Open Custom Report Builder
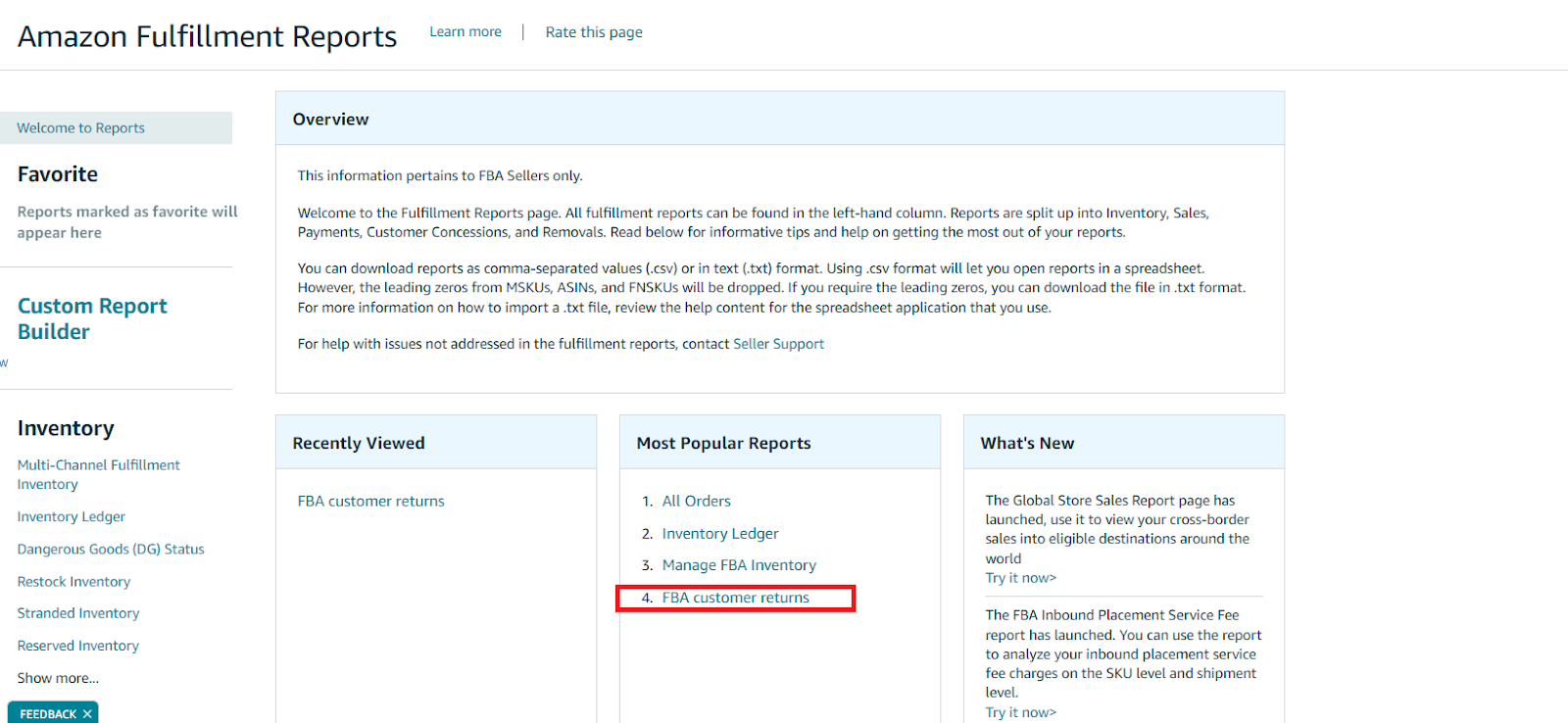This screenshot has height=723, width=1568. [x=92, y=318]
